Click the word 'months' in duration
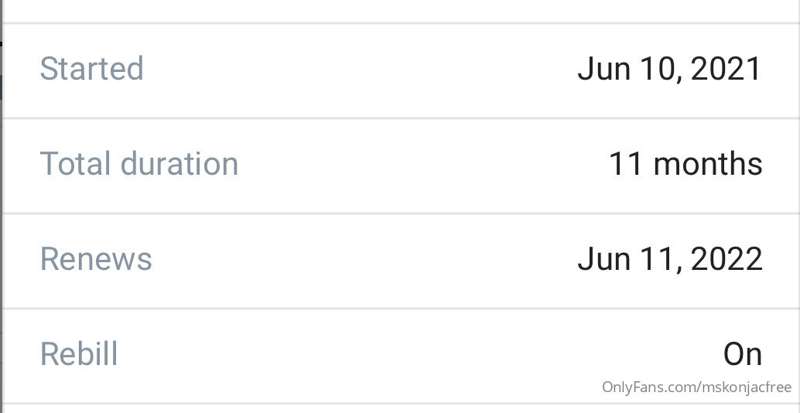 tap(708, 164)
